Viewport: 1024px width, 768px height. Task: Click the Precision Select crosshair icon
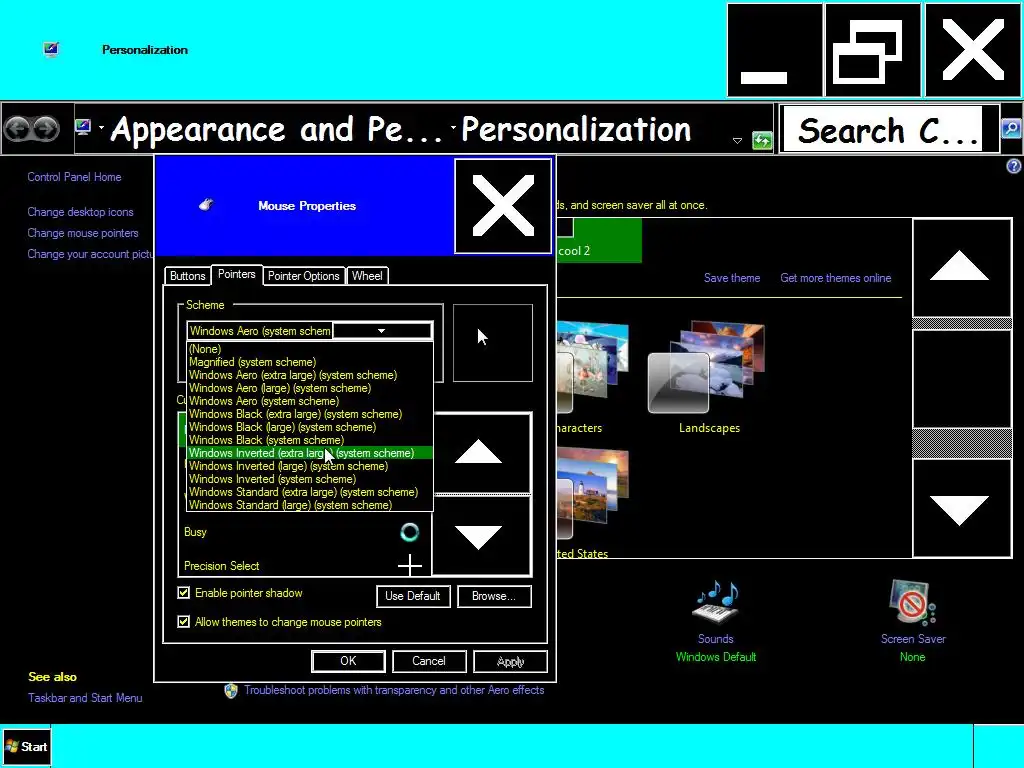coord(409,565)
